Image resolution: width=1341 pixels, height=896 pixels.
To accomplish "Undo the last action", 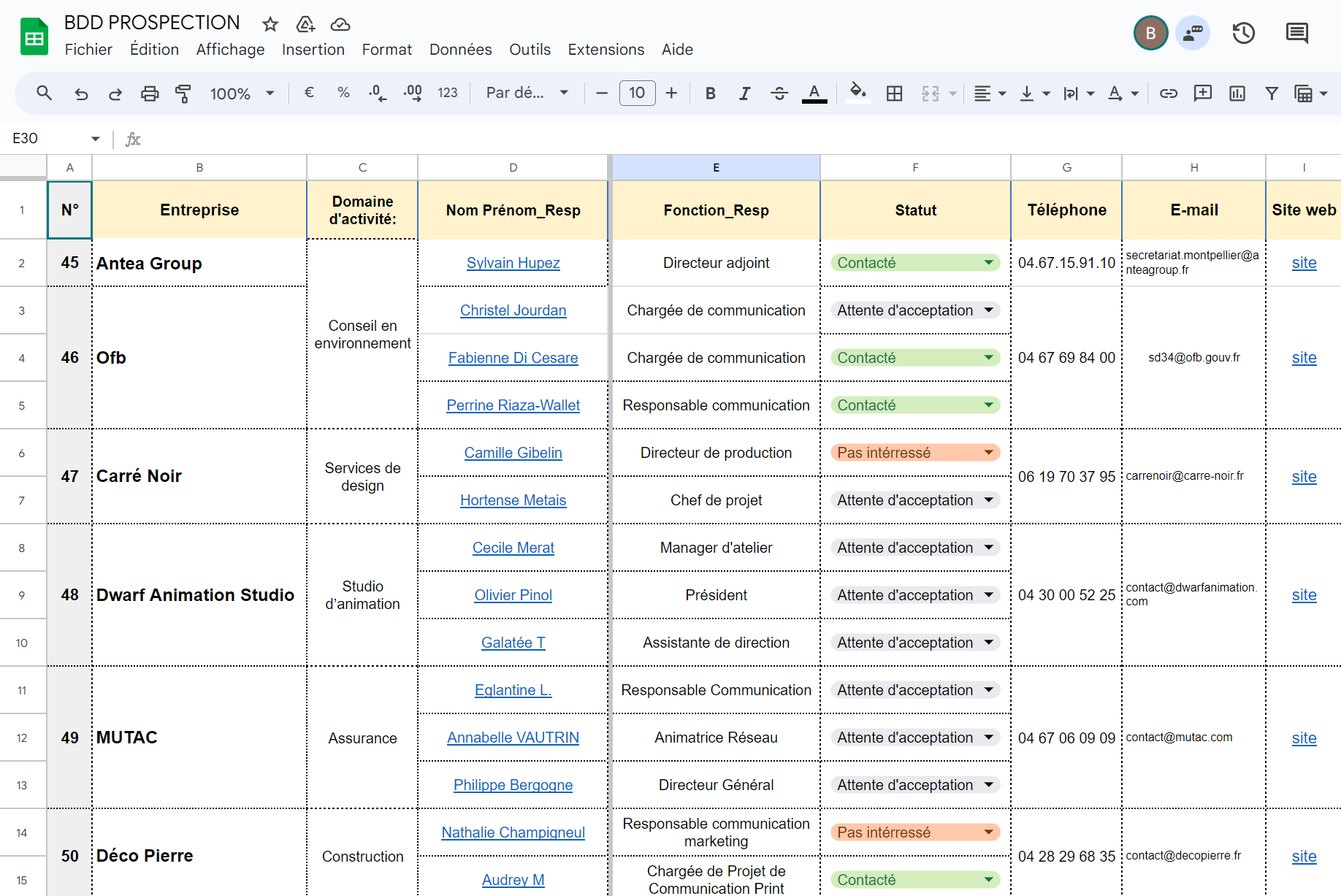I will (x=81, y=93).
